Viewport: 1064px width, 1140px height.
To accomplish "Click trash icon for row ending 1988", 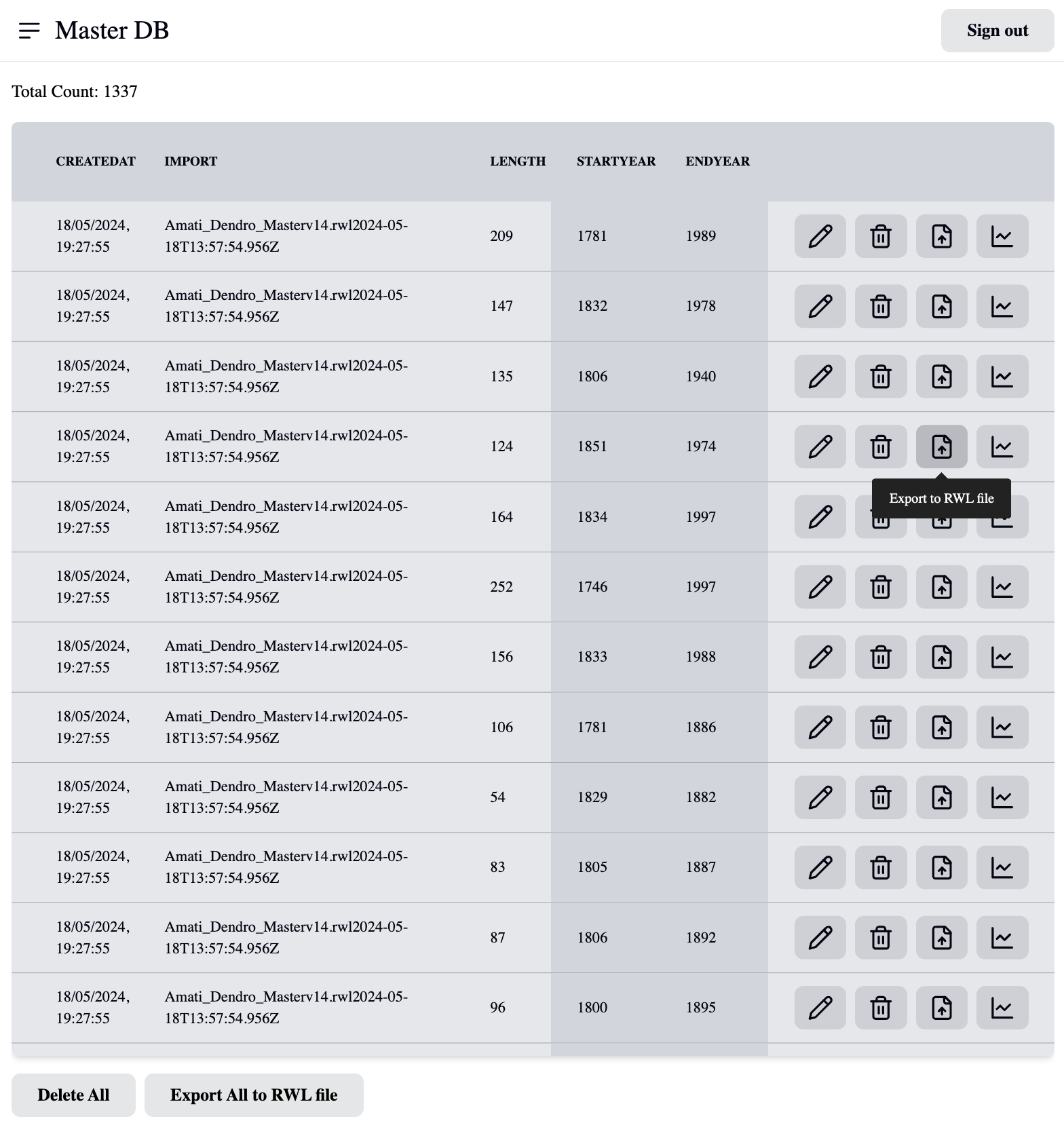I will pos(881,657).
